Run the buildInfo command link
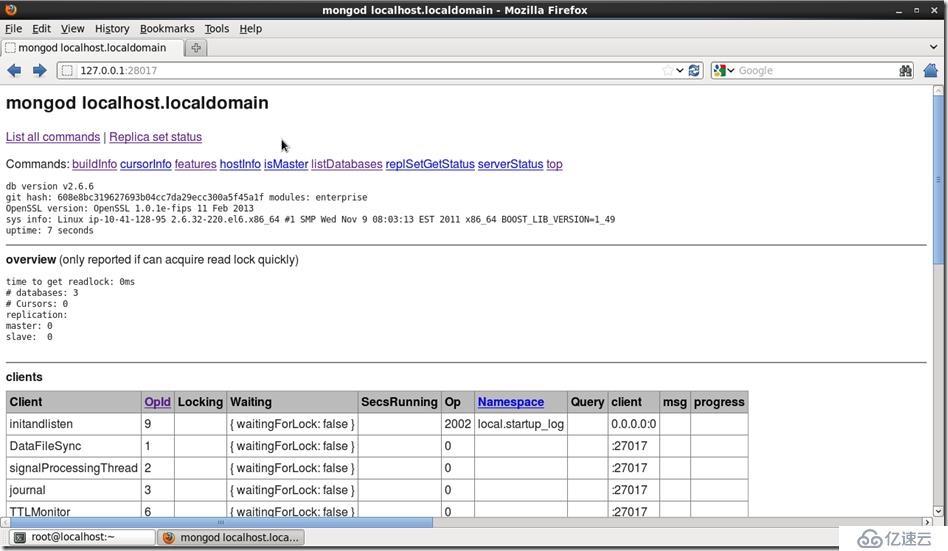948x551 pixels. (x=94, y=164)
